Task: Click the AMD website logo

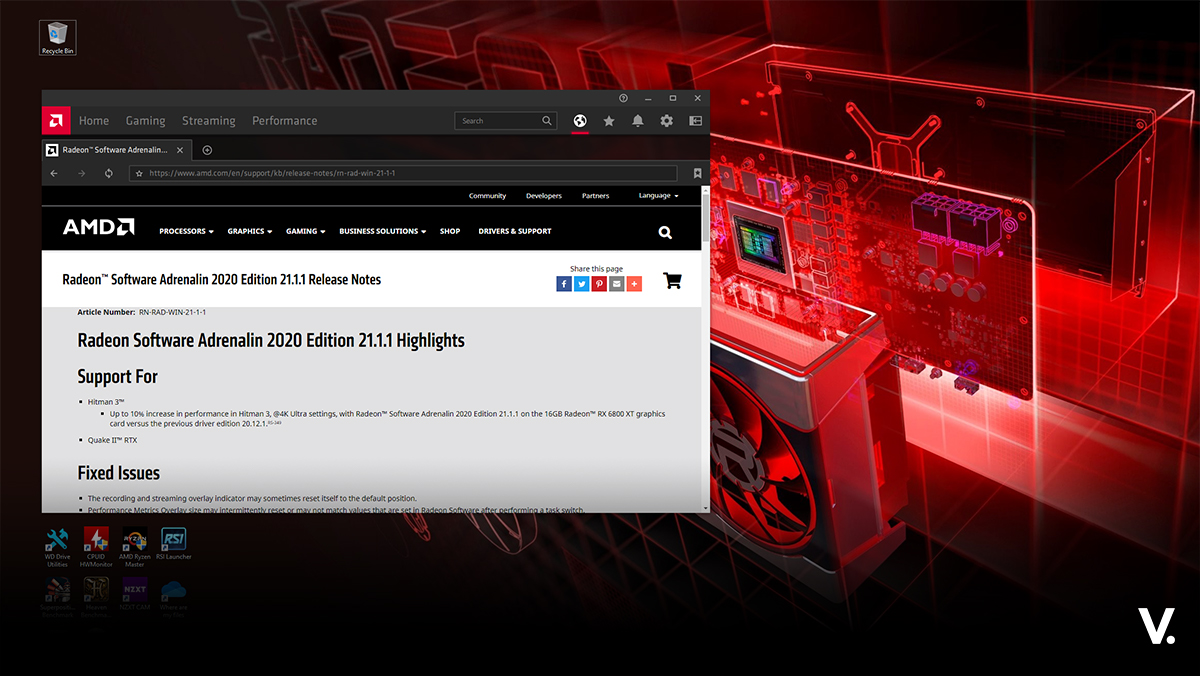Action: [98, 227]
